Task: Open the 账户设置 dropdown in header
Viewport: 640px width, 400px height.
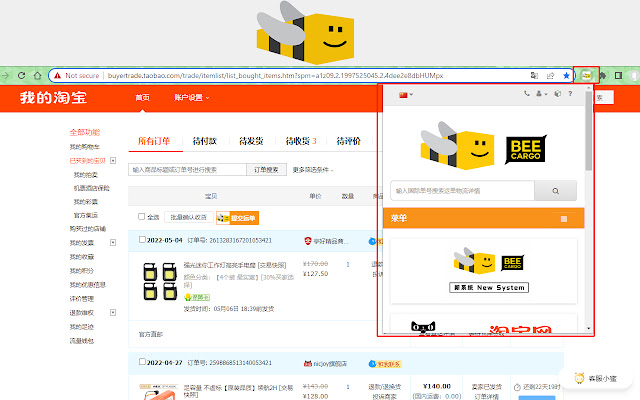Action: click(191, 98)
